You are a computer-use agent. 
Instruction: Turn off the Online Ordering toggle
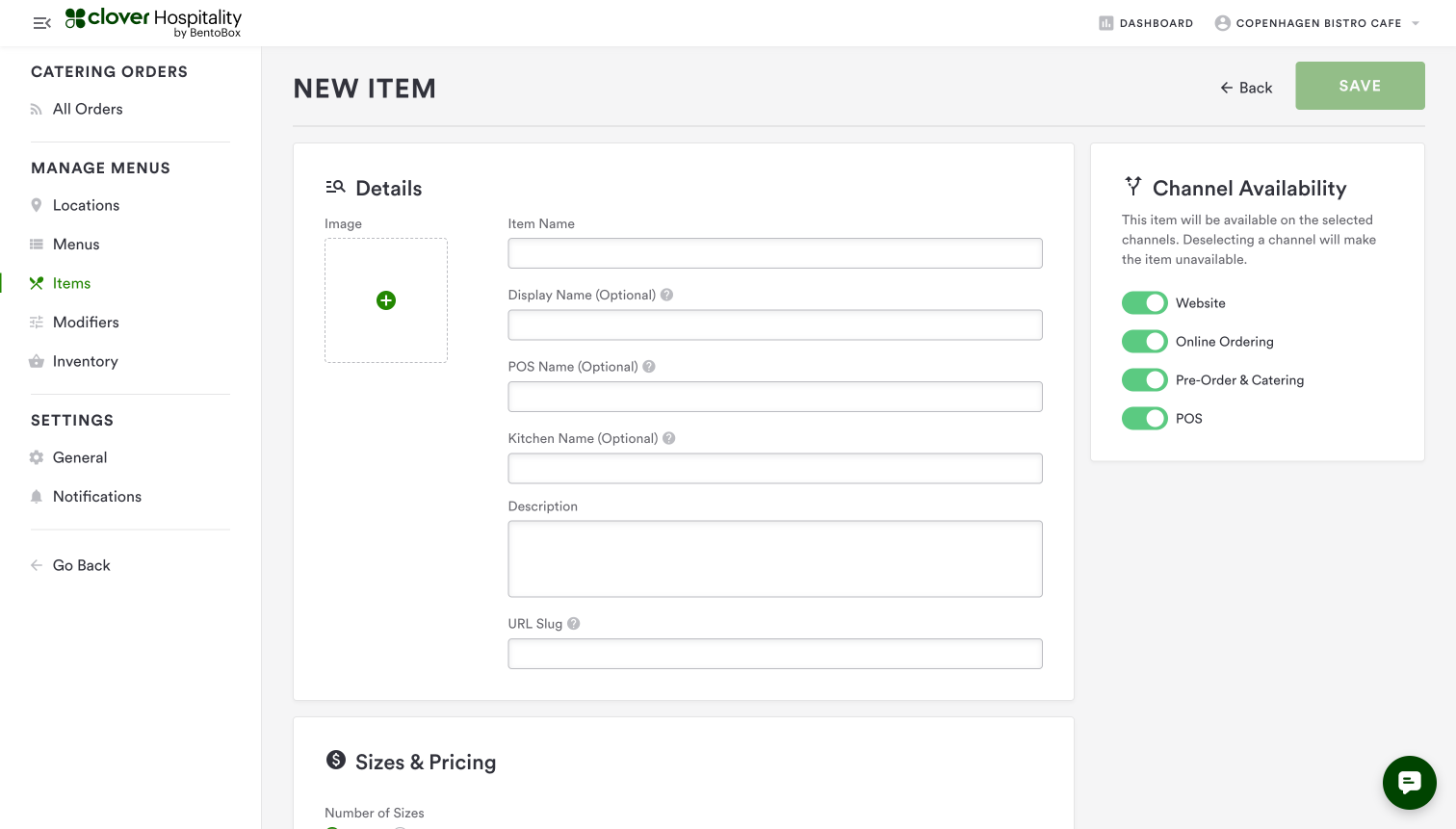pyautogui.click(x=1144, y=342)
